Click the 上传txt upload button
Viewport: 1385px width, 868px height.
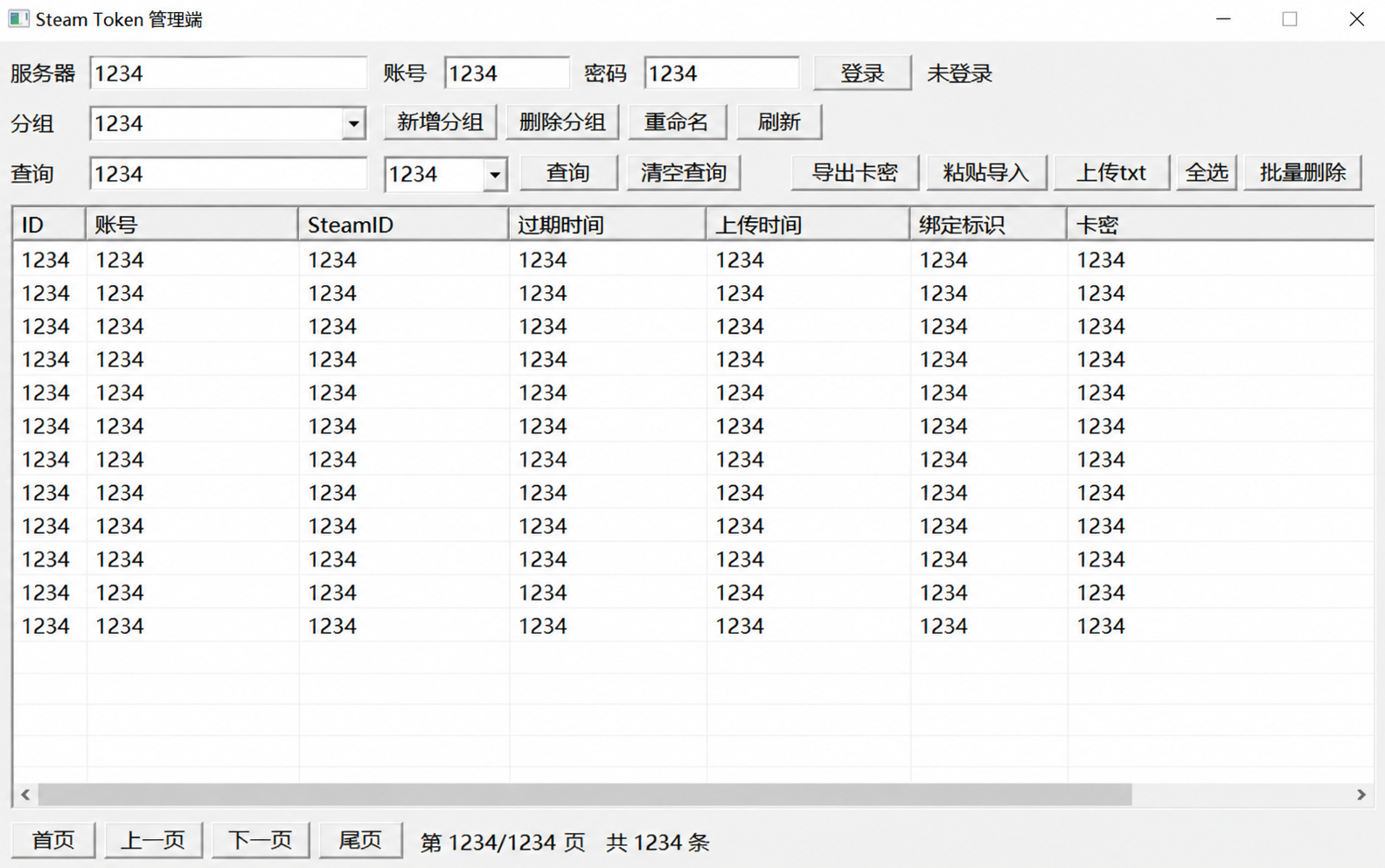(x=1110, y=173)
